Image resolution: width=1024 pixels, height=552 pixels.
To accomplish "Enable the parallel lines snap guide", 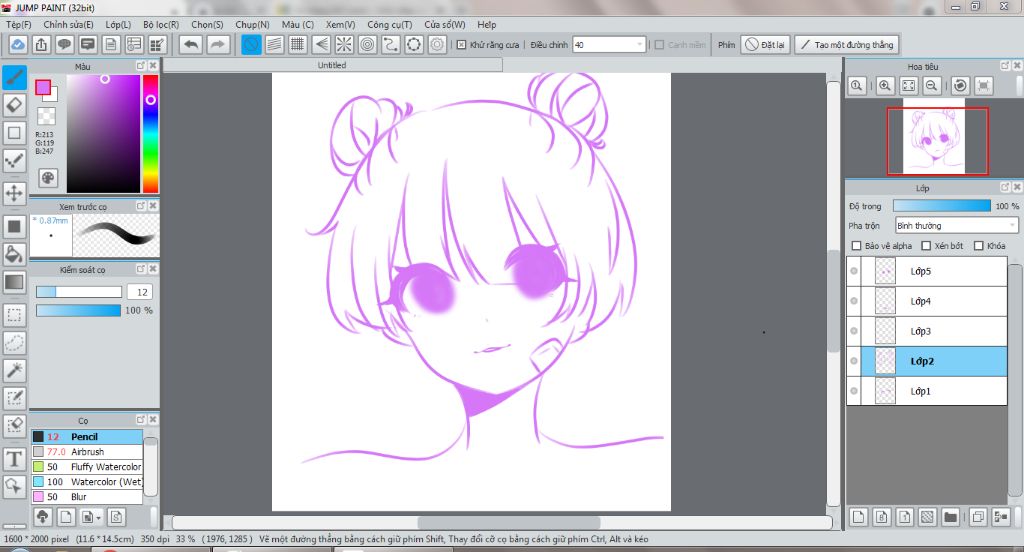I will click(x=274, y=44).
